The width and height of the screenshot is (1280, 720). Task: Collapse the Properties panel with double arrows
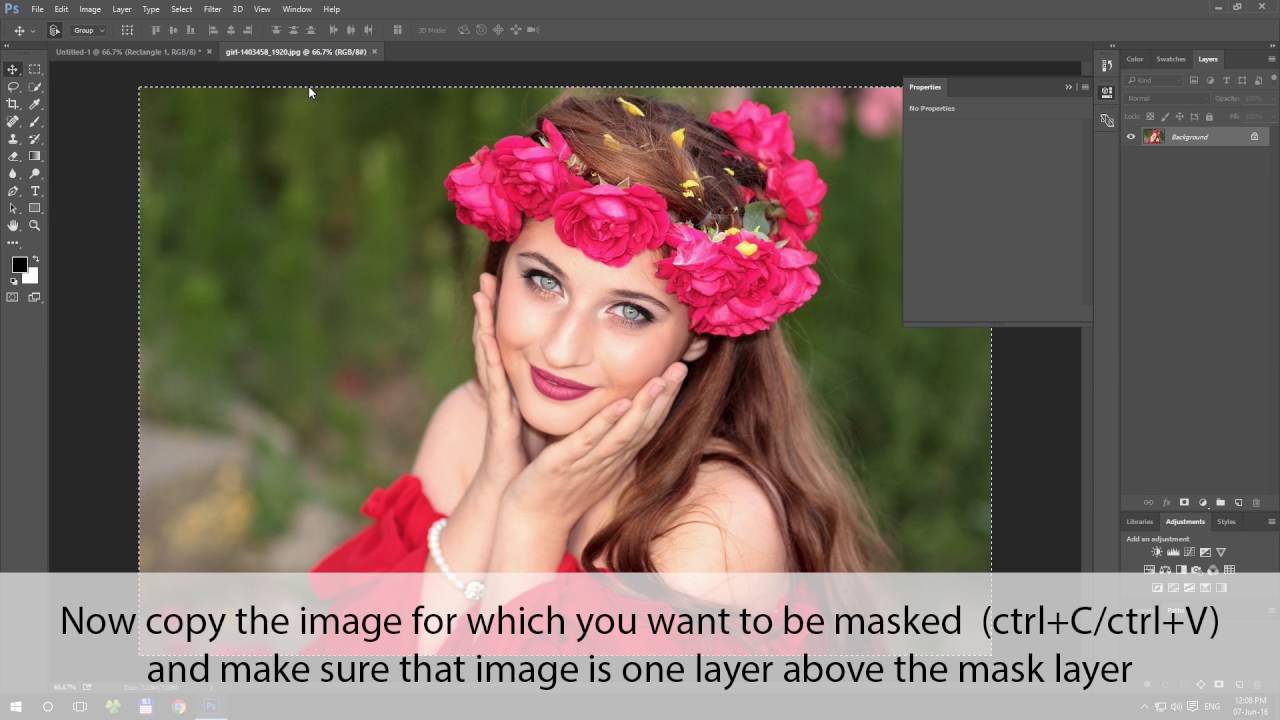1068,87
